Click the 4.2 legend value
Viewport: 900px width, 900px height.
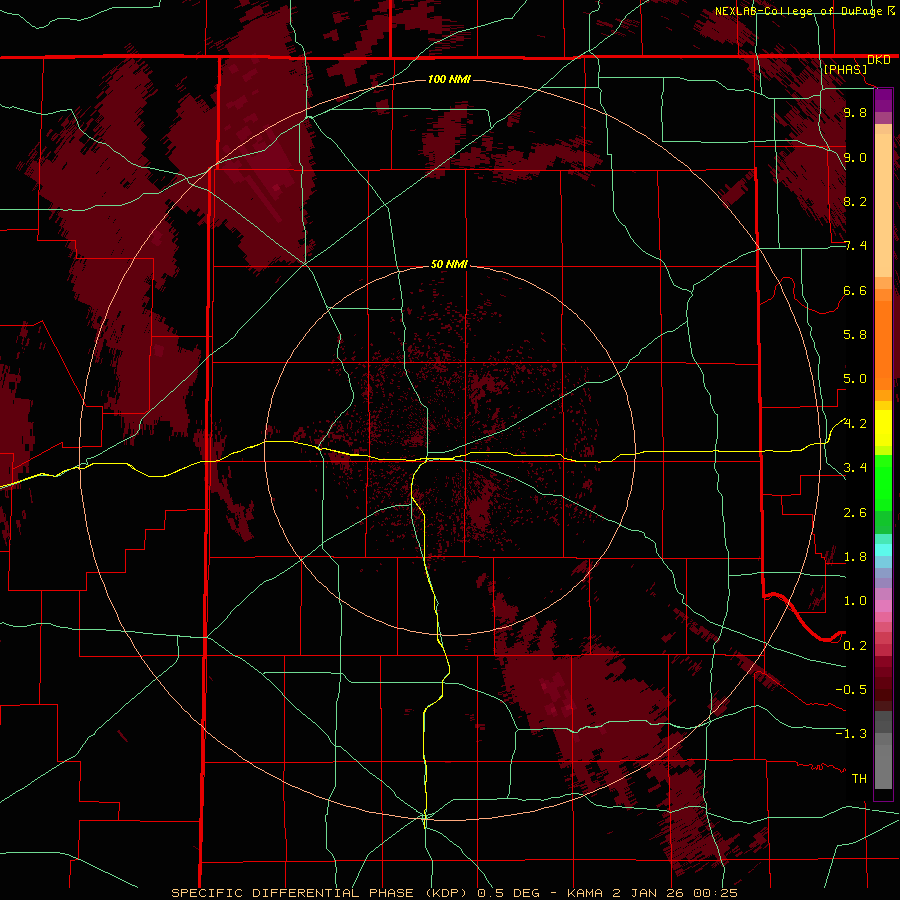pos(855,424)
